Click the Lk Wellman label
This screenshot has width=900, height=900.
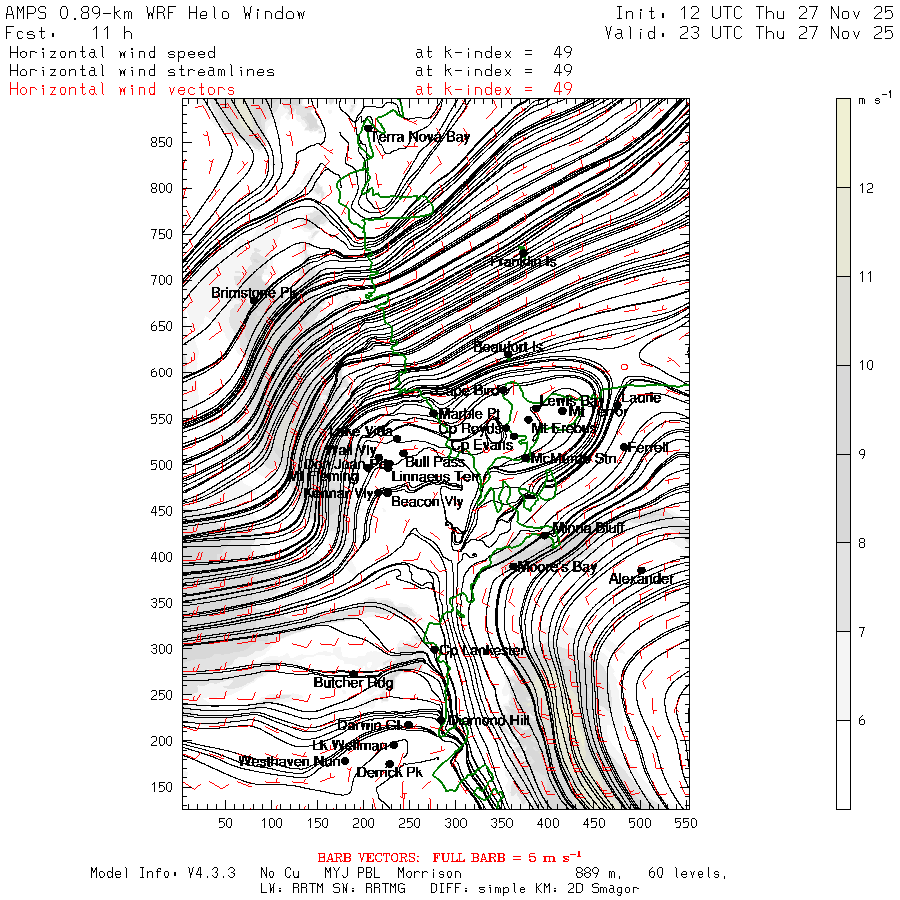coord(350,746)
